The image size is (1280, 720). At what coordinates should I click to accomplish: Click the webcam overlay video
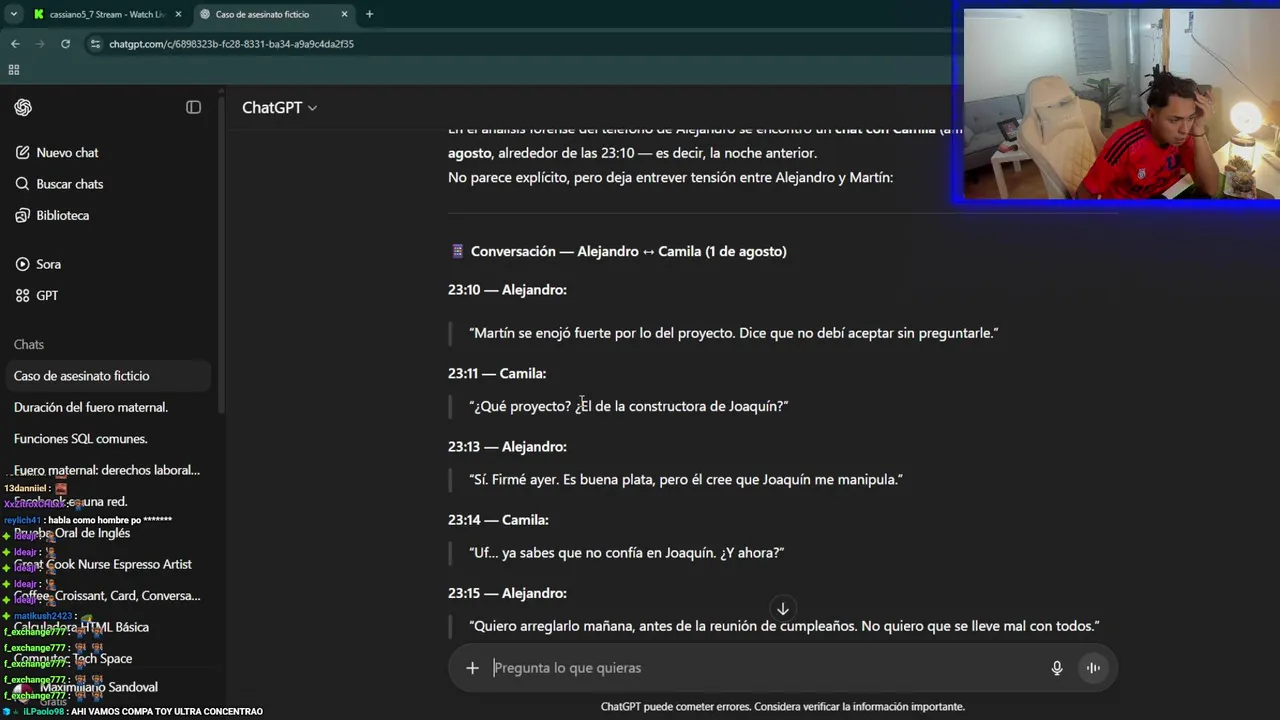pyautogui.click(x=1120, y=103)
